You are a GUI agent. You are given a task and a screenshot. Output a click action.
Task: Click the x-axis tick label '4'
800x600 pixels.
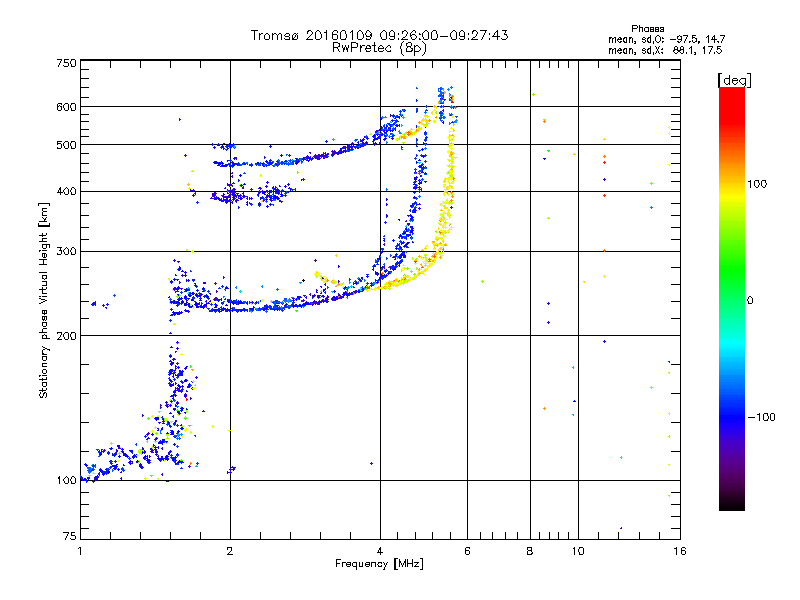tap(380, 551)
